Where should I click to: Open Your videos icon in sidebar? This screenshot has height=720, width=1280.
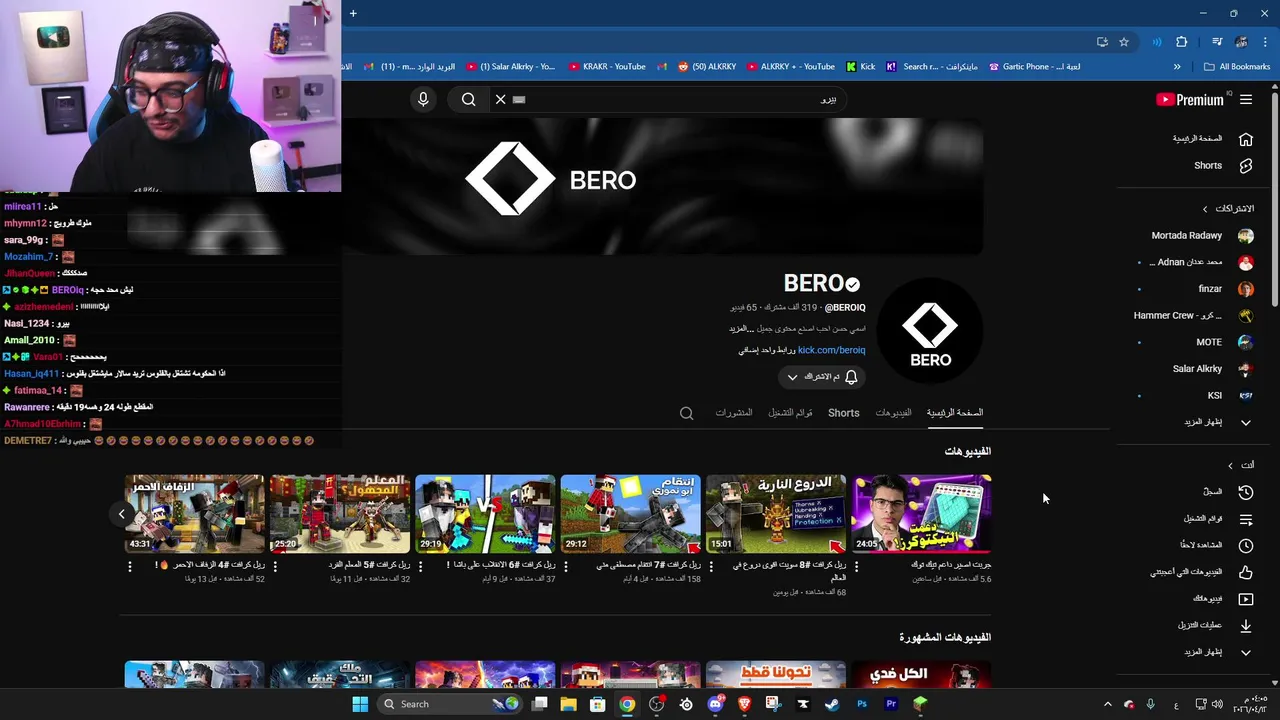1245,599
